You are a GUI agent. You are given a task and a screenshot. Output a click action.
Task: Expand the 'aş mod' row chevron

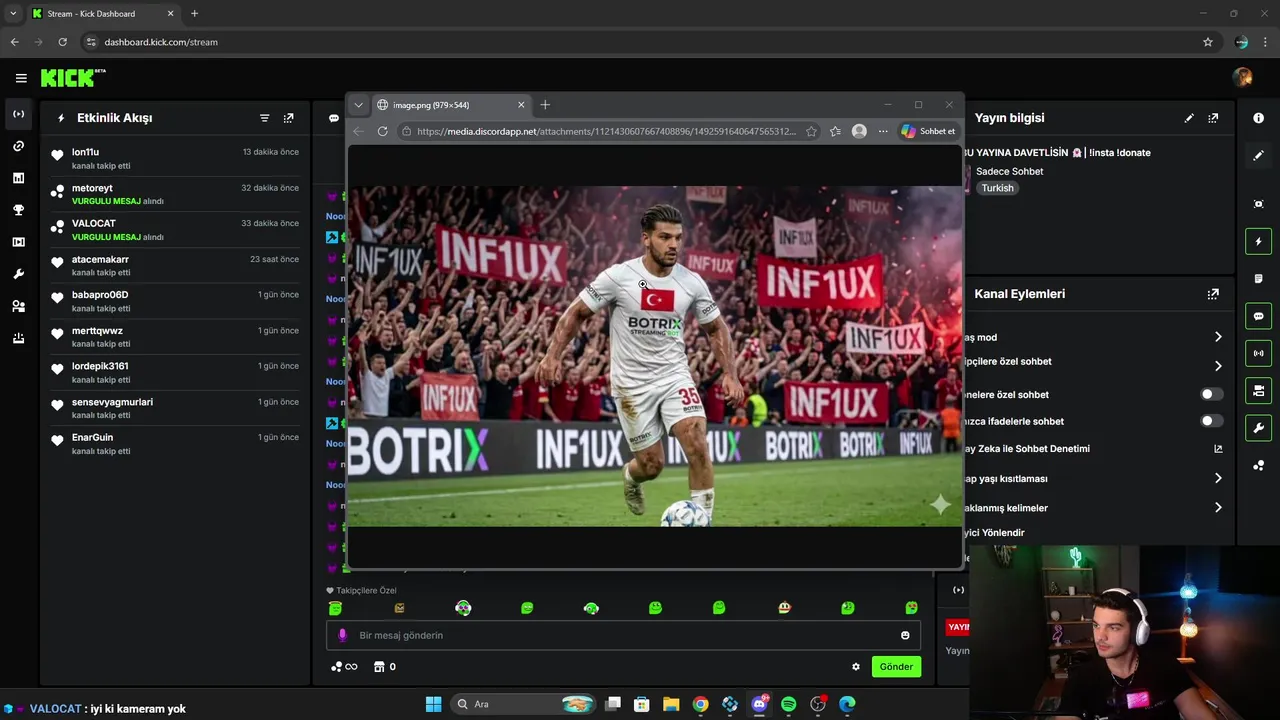pyautogui.click(x=1217, y=337)
